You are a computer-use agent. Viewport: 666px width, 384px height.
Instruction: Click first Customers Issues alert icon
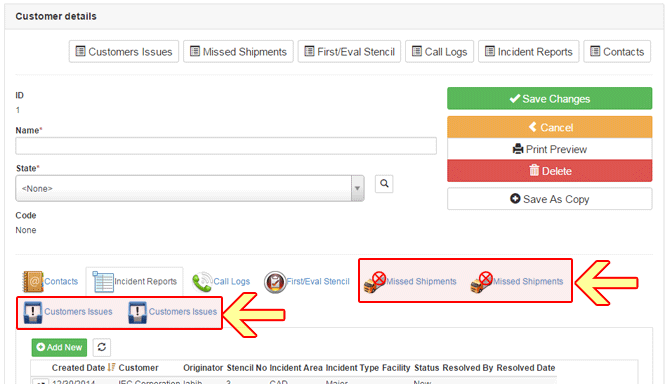point(33,313)
